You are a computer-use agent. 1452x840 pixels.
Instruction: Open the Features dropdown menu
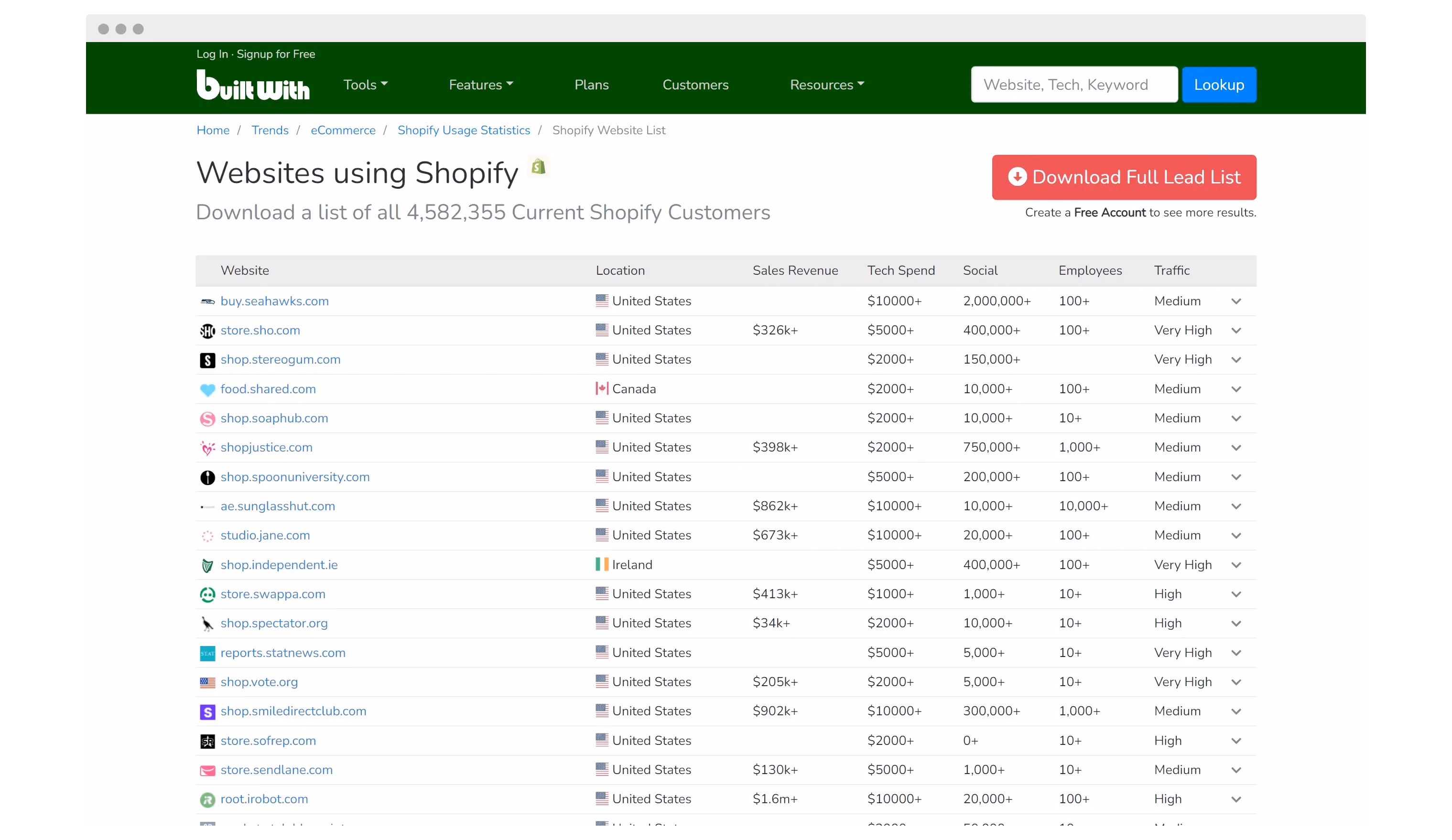coord(480,85)
